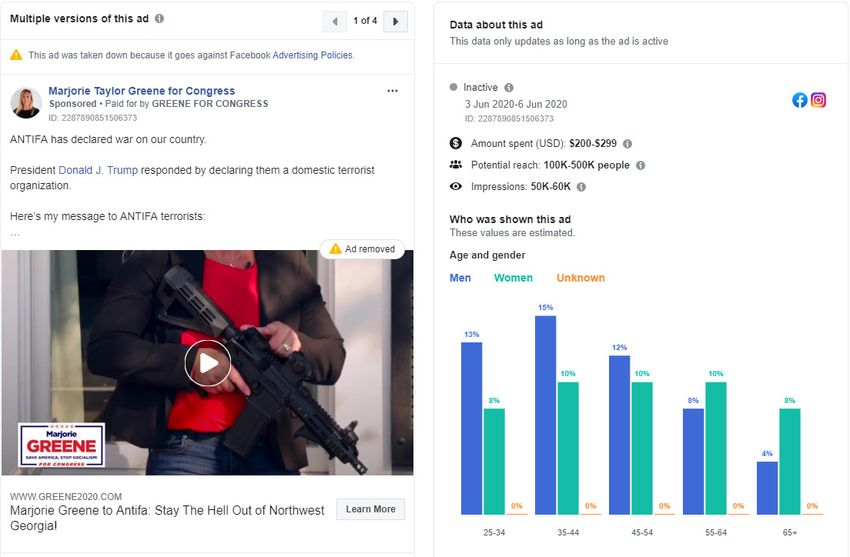
Task: Open Marjorie Taylor Greene profile picture
Action: click(x=25, y=102)
